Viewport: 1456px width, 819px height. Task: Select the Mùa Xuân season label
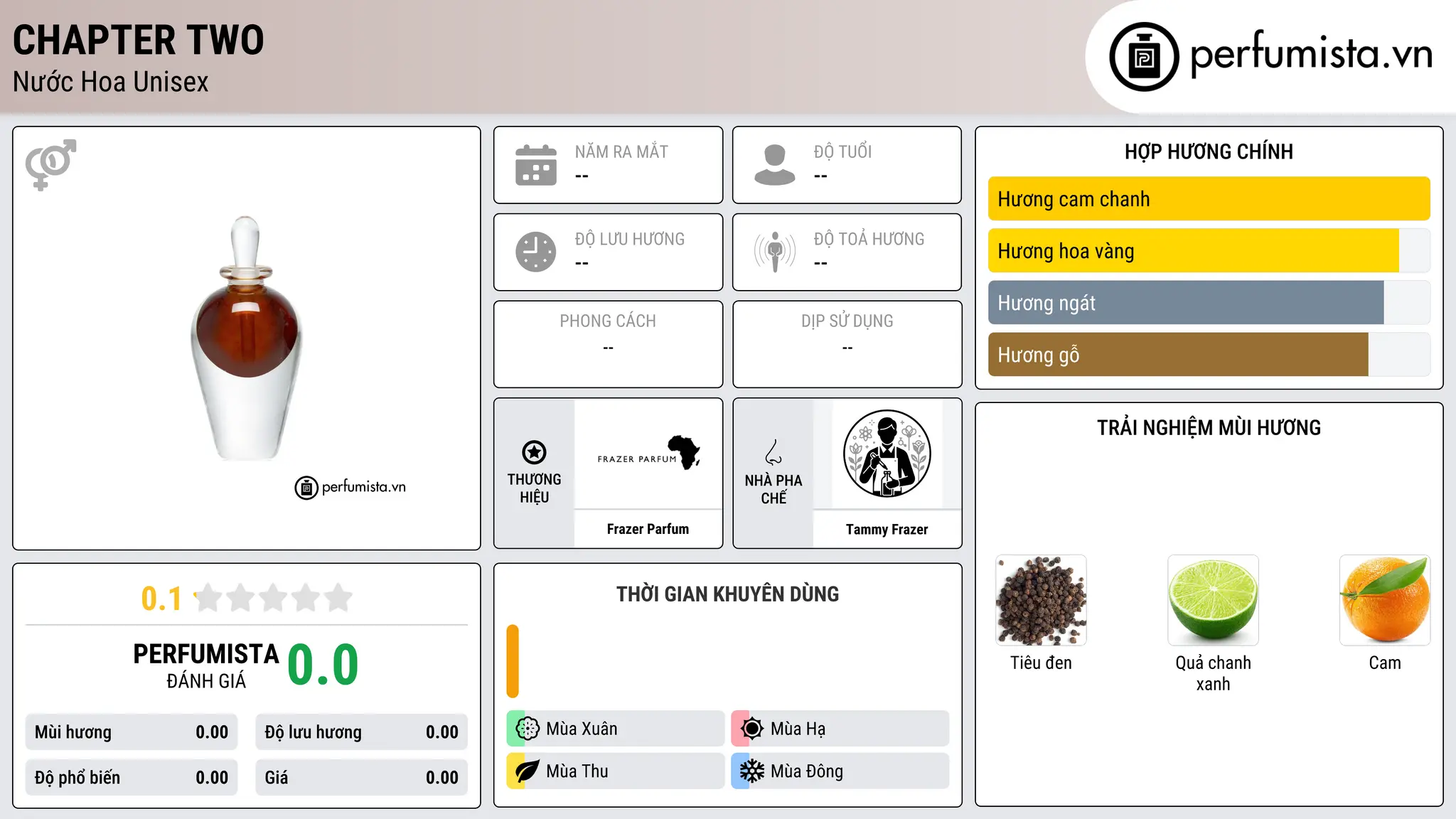pyautogui.click(x=582, y=729)
